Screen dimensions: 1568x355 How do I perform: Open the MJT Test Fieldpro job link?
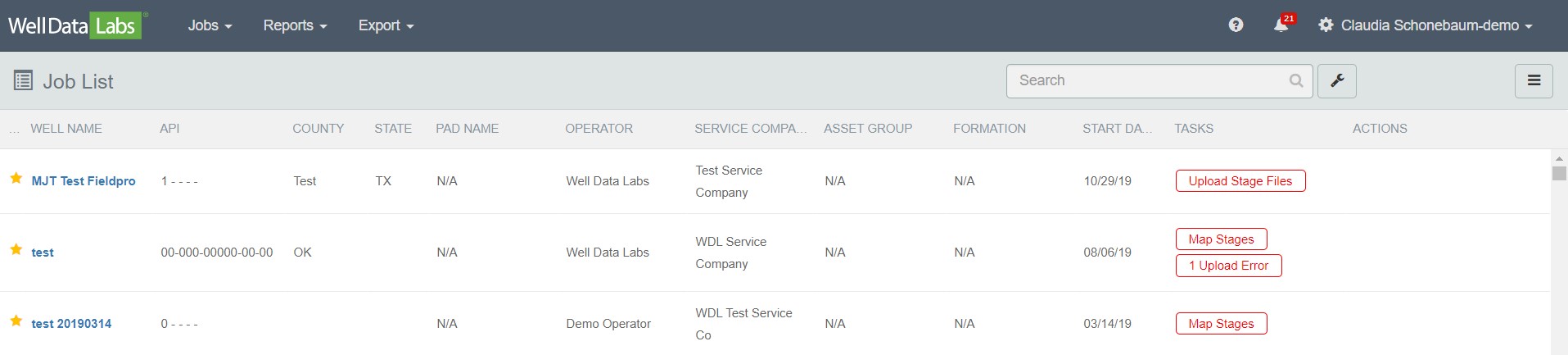click(x=84, y=181)
